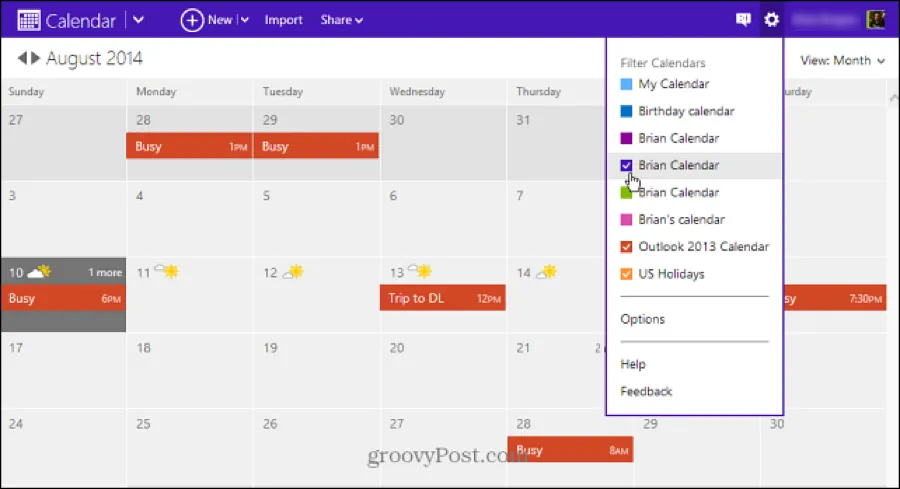Image resolution: width=900 pixels, height=489 pixels.
Task: Open the Share dropdown menu
Action: pos(341,20)
